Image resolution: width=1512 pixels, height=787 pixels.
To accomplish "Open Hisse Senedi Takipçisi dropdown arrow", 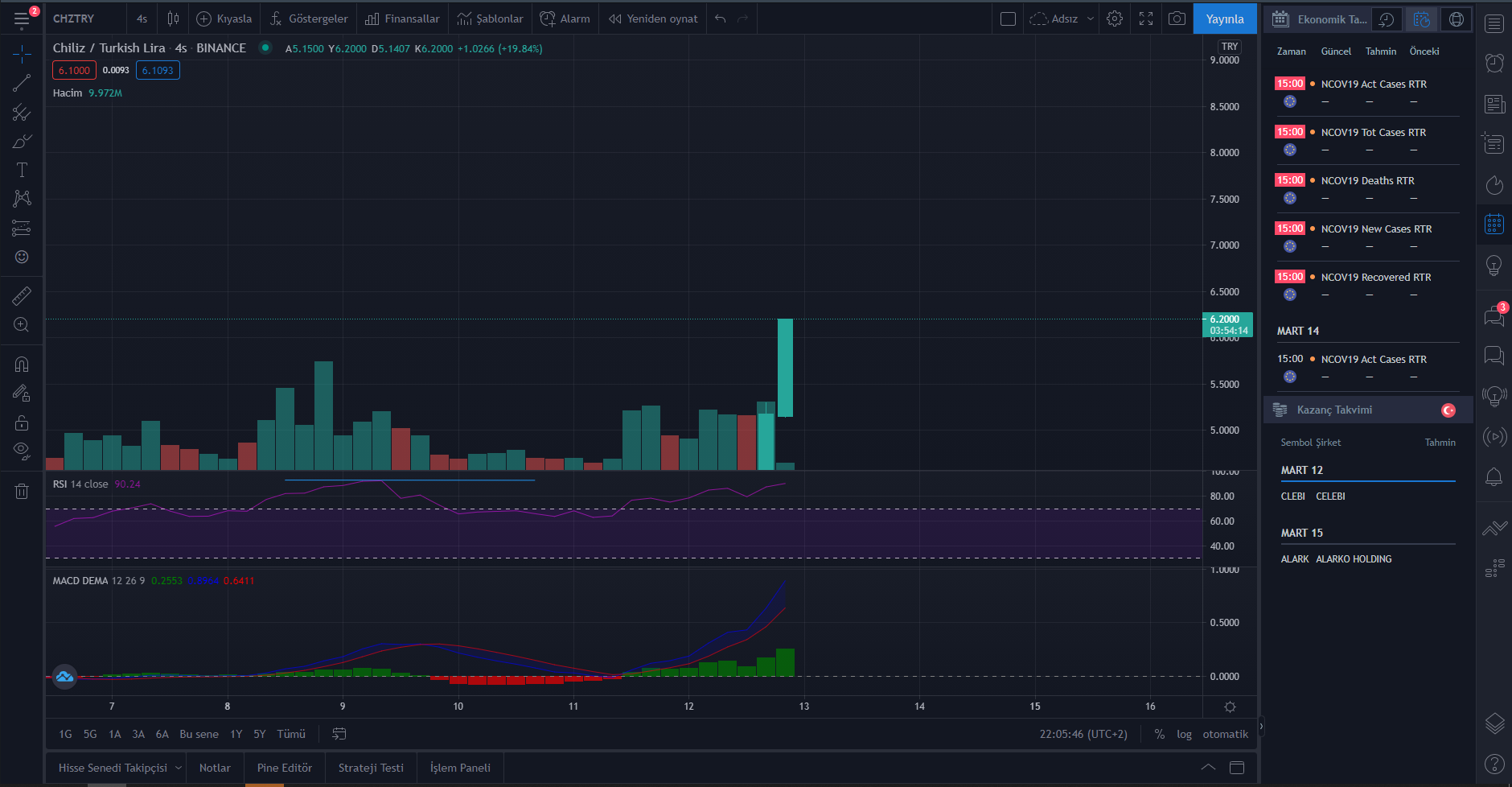I will click(x=179, y=768).
